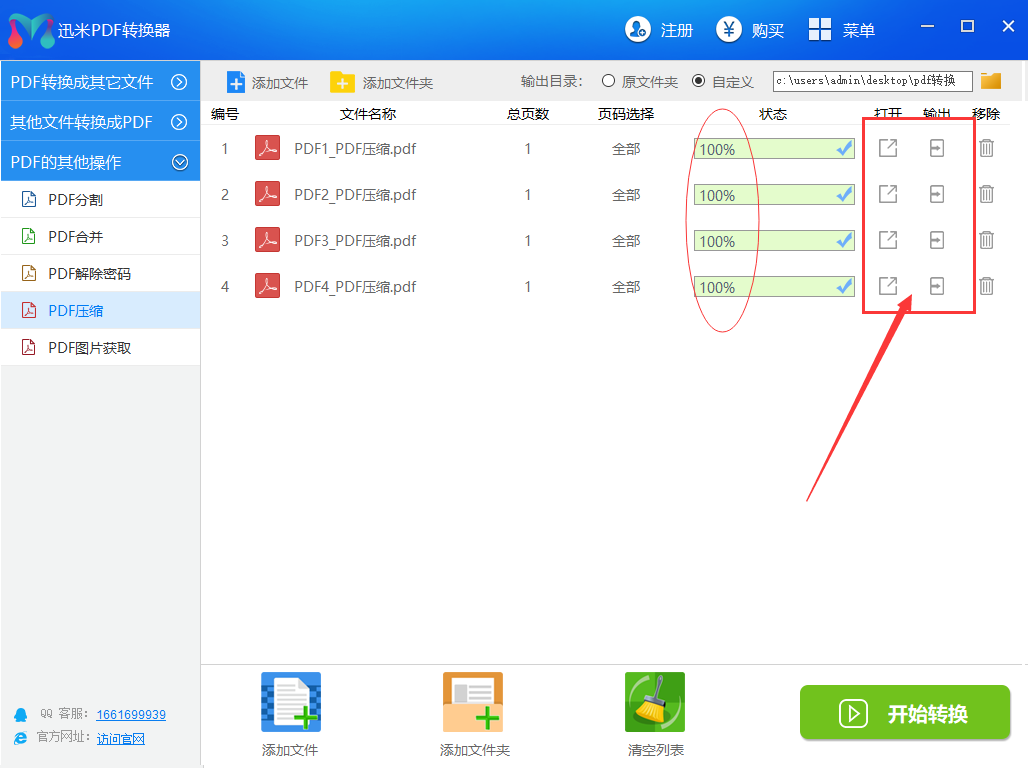Image resolution: width=1028 pixels, height=768 pixels.
Task: Select the 原文件夹 output radio button
Action: coord(608,81)
